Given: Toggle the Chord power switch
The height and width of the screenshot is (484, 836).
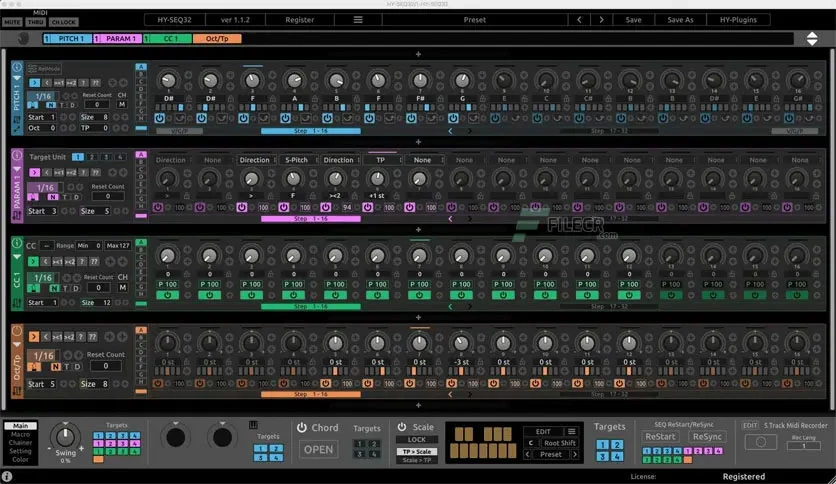Looking at the screenshot, I should point(302,427).
